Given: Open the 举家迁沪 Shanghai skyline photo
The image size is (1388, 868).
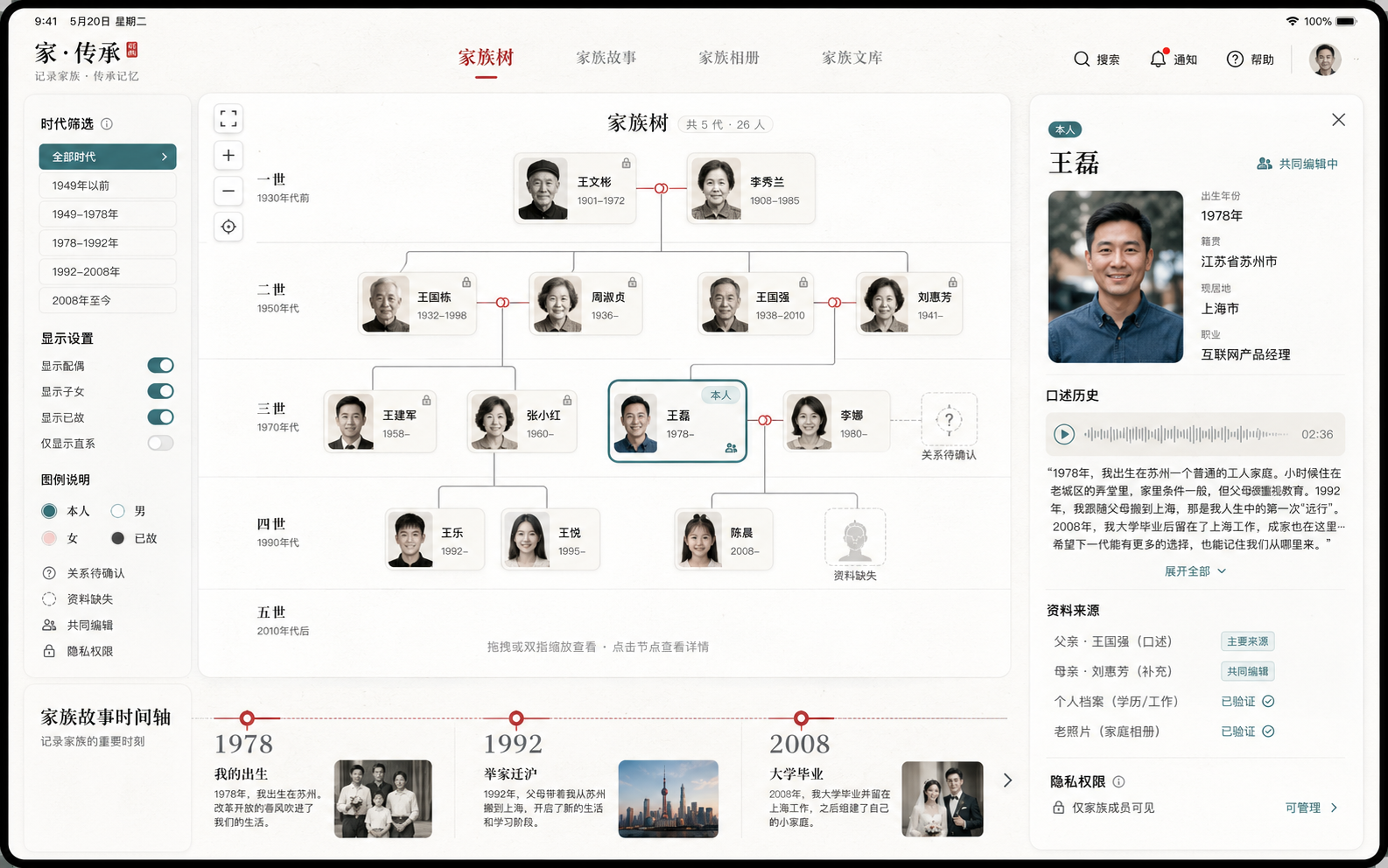Looking at the screenshot, I should point(668,799).
